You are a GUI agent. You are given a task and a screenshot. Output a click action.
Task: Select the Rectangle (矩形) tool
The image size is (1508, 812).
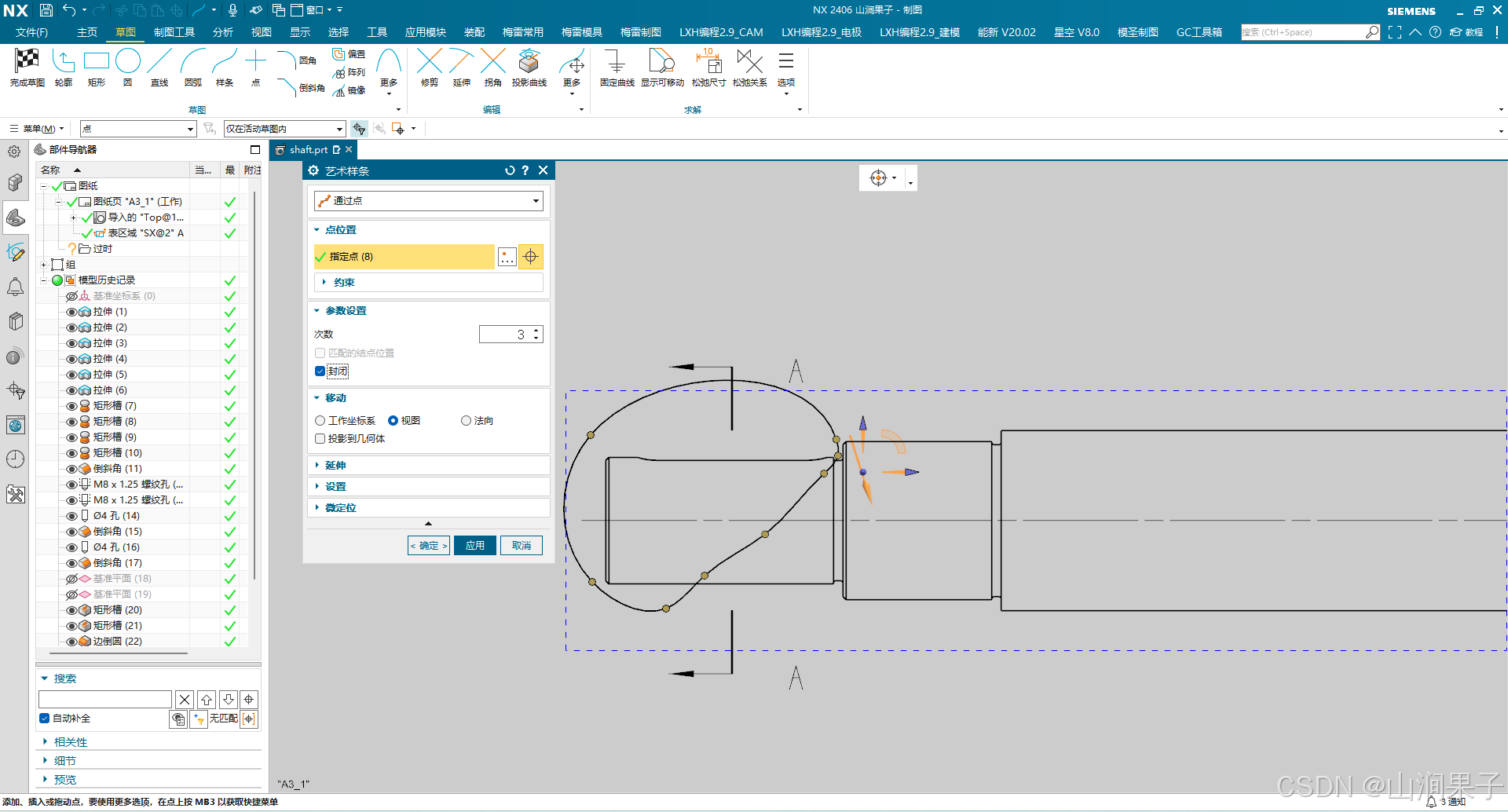pyautogui.click(x=97, y=61)
